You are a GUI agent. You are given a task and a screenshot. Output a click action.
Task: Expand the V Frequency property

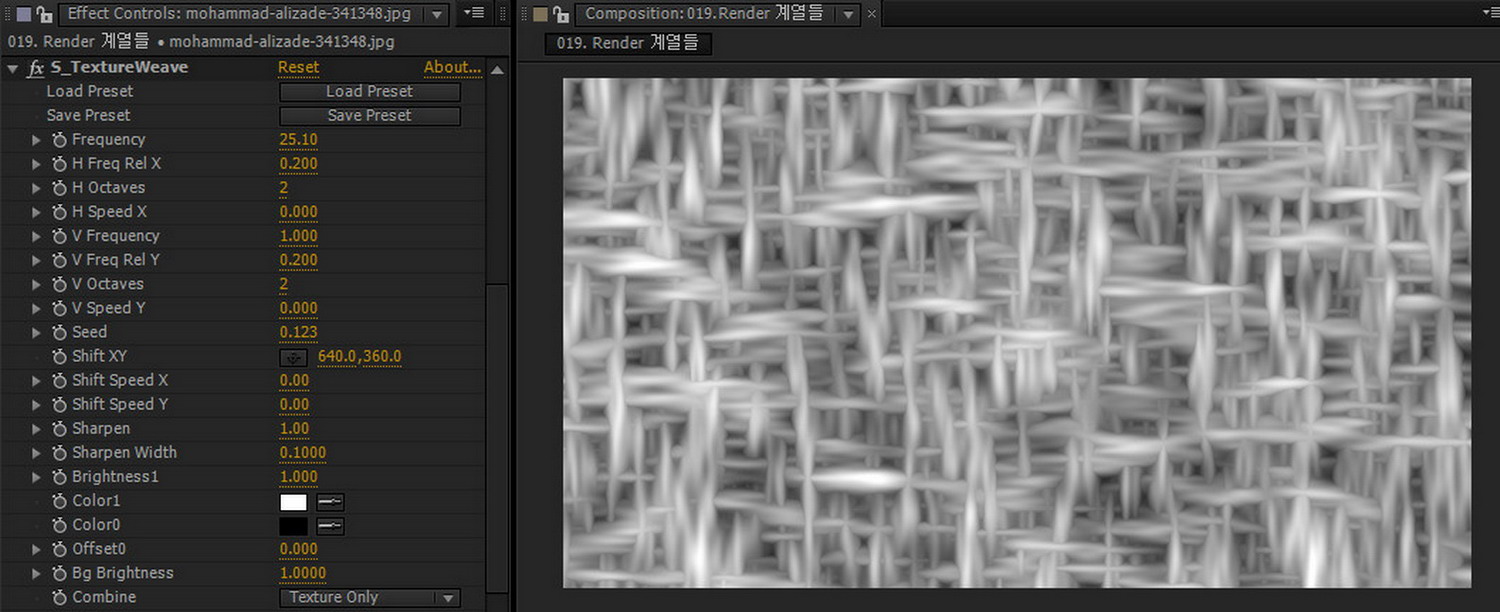[37, 236]
